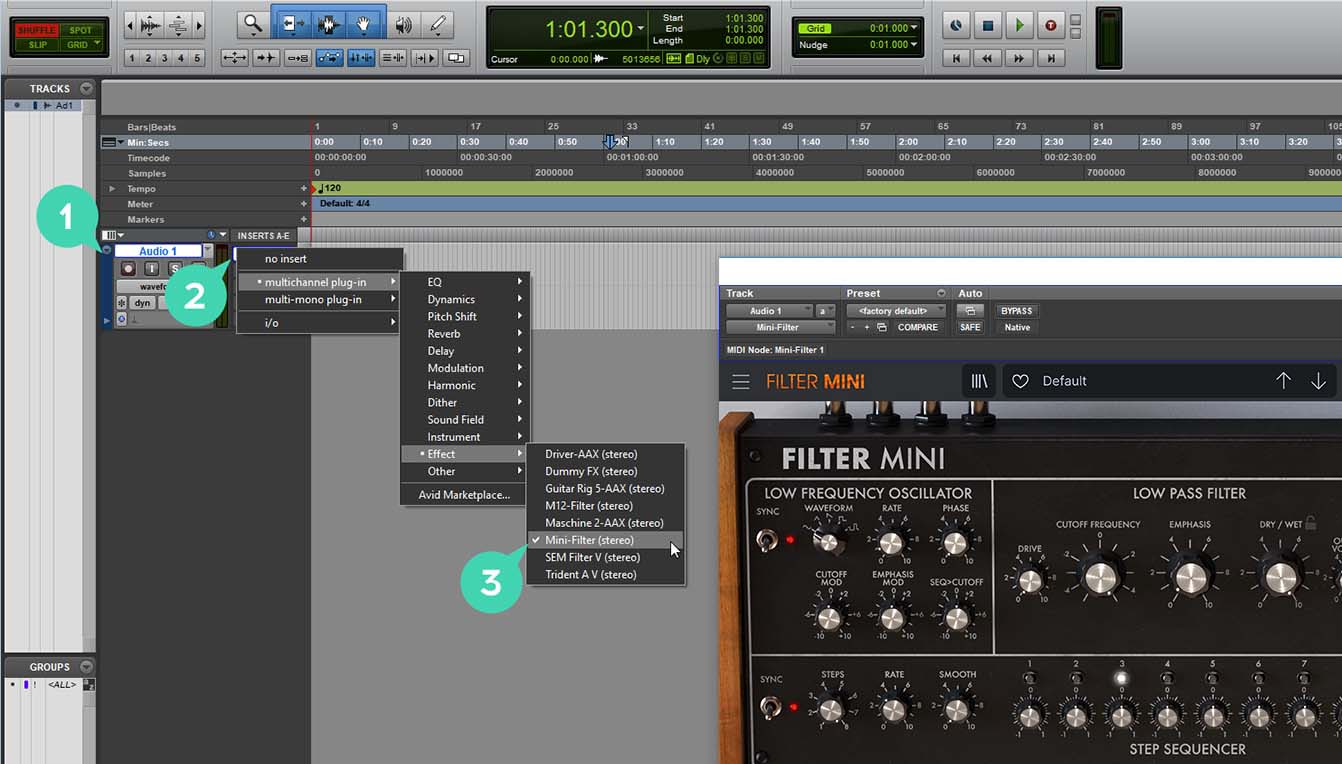Image resolution: width=1342 pixels, height=764 pixels.
Task: Favorite the Default preset with heart icon
Action: point(1020,381)
